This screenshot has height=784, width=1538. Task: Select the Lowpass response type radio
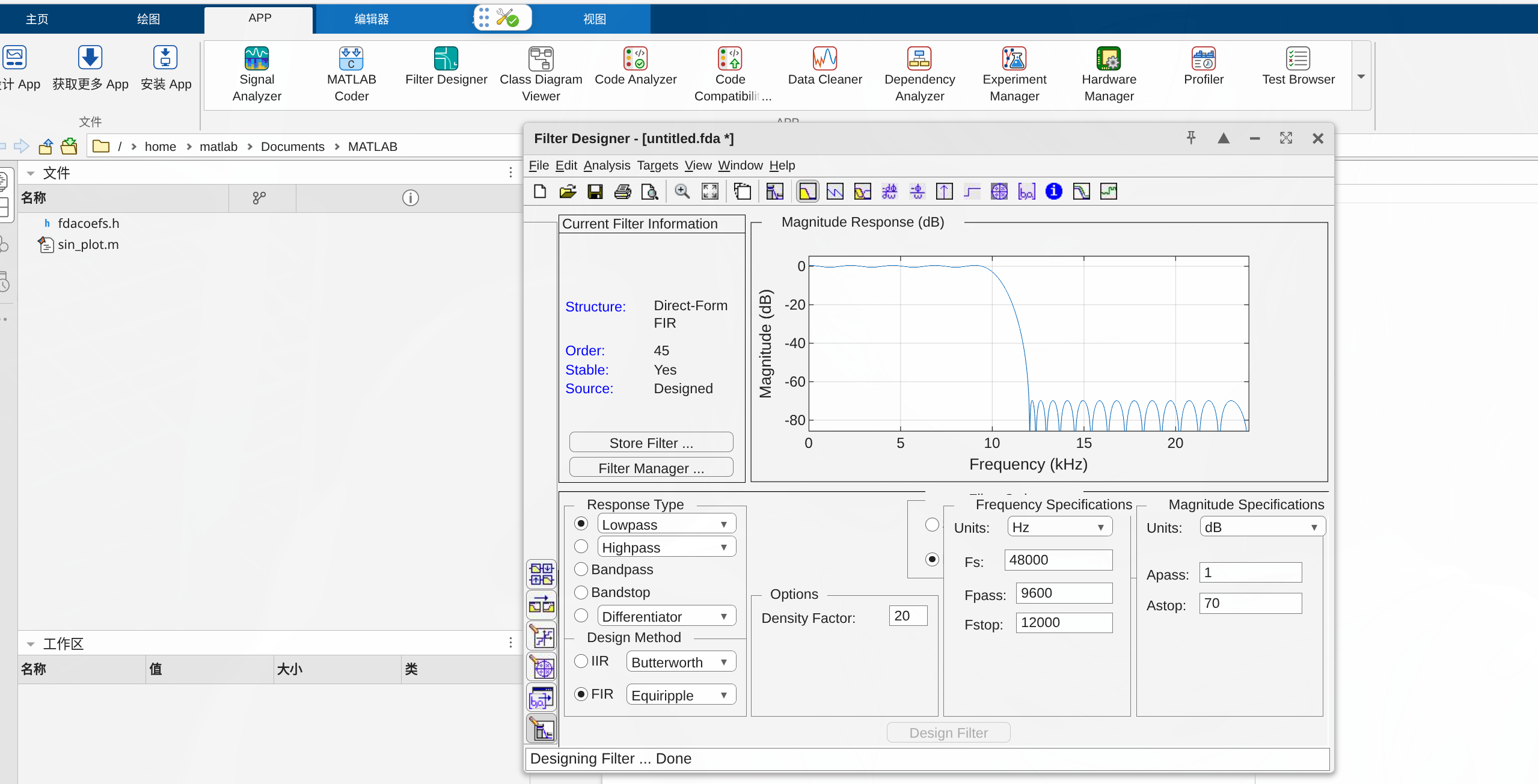pos(581,524)
